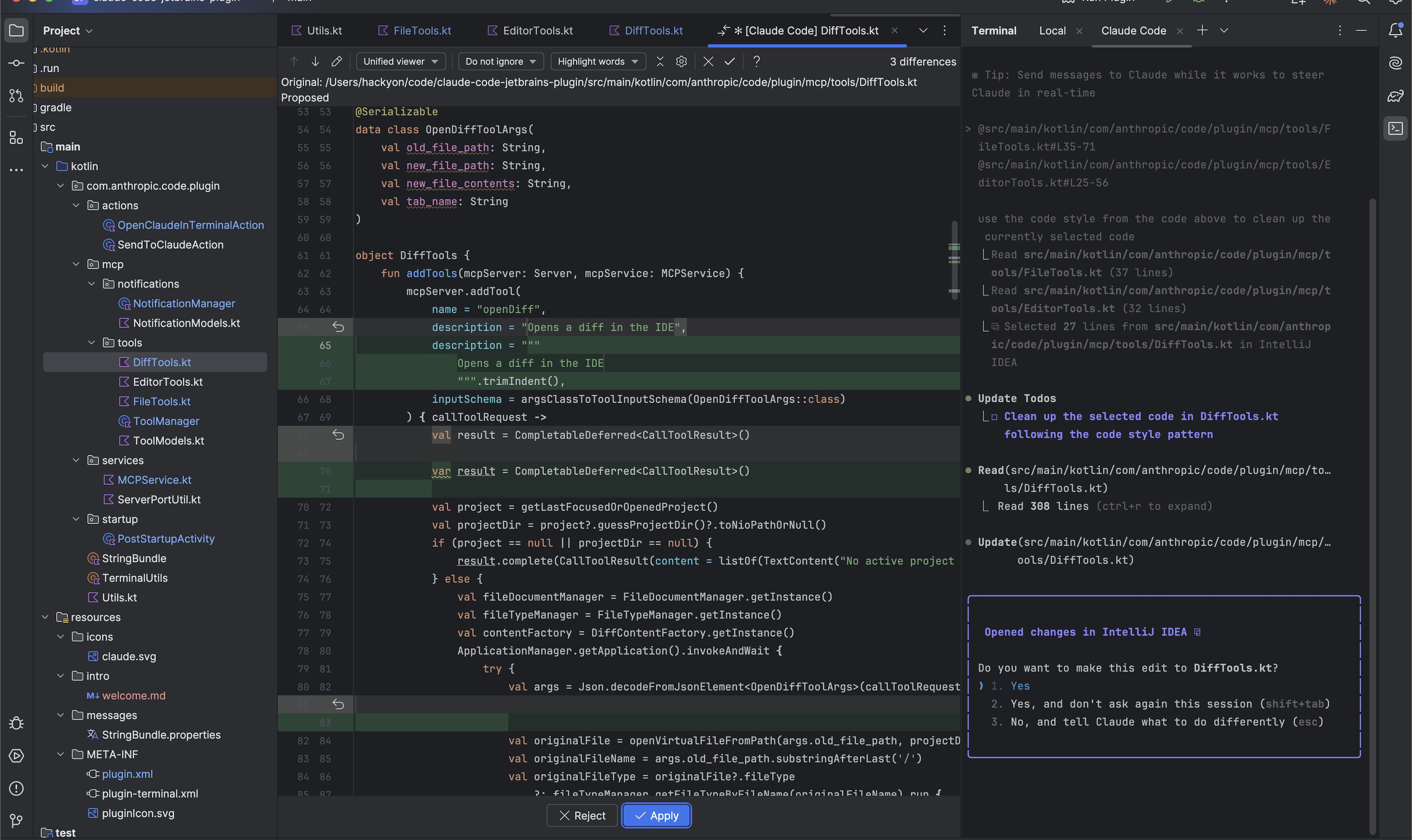Switch to the EditorTools.kt editor tab
The image size is (1412, 840).
[530, 30]
